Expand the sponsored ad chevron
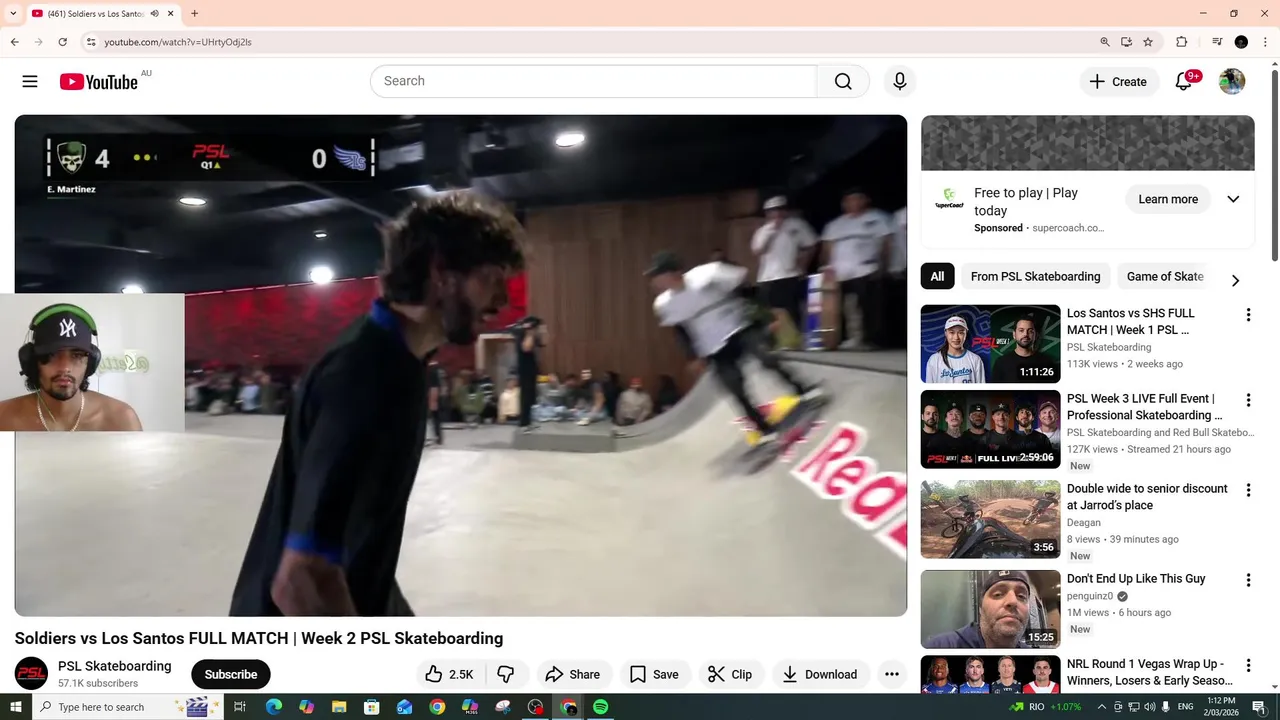 [1233, 199]
